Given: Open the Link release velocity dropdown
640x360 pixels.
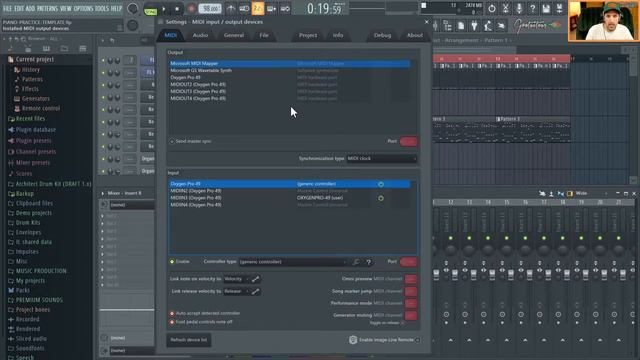Looking at the screenshot, I should [236, 291].
